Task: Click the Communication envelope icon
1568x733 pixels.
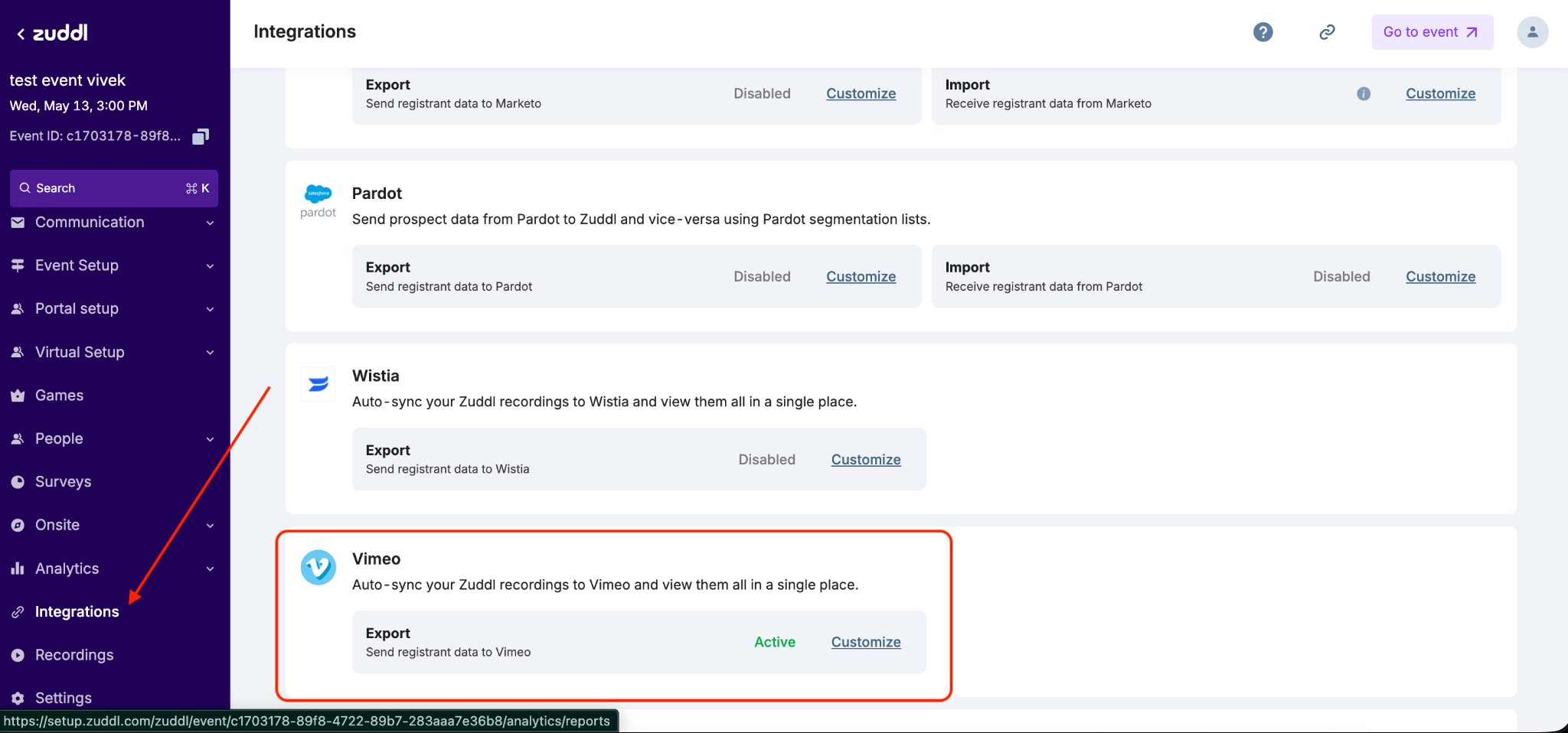Action: pyautogui.click(x=18, y=222)
